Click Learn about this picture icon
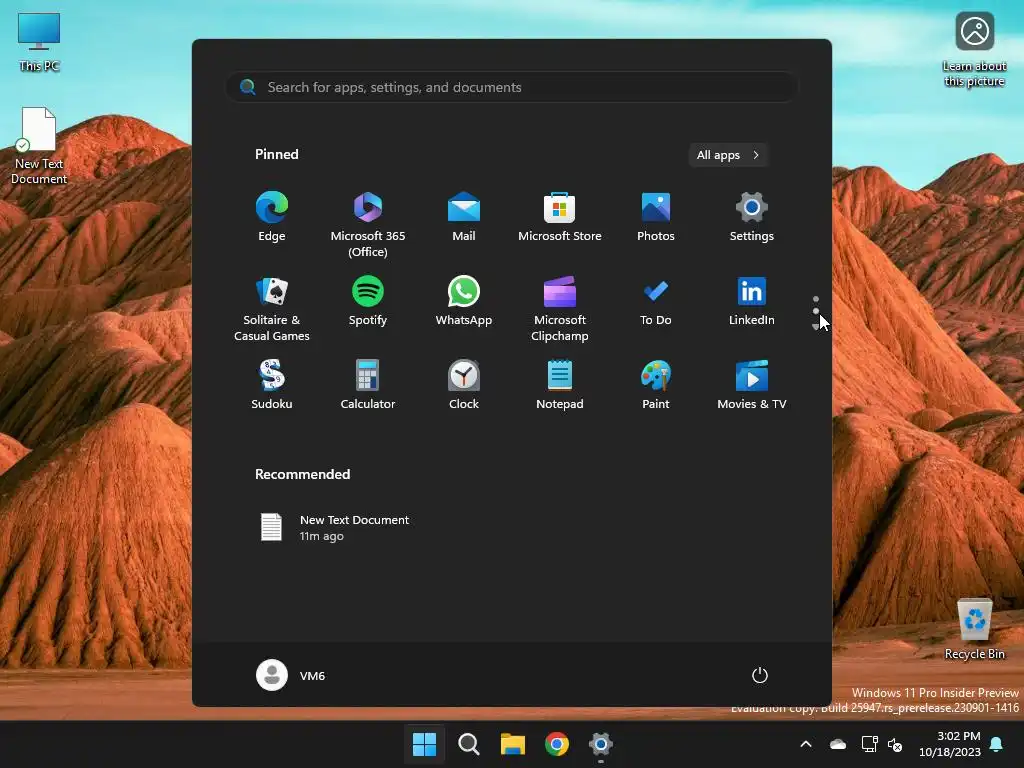The width and height of the screenshot is (1024, 768). pyautogui.click(x=974, y=50)
